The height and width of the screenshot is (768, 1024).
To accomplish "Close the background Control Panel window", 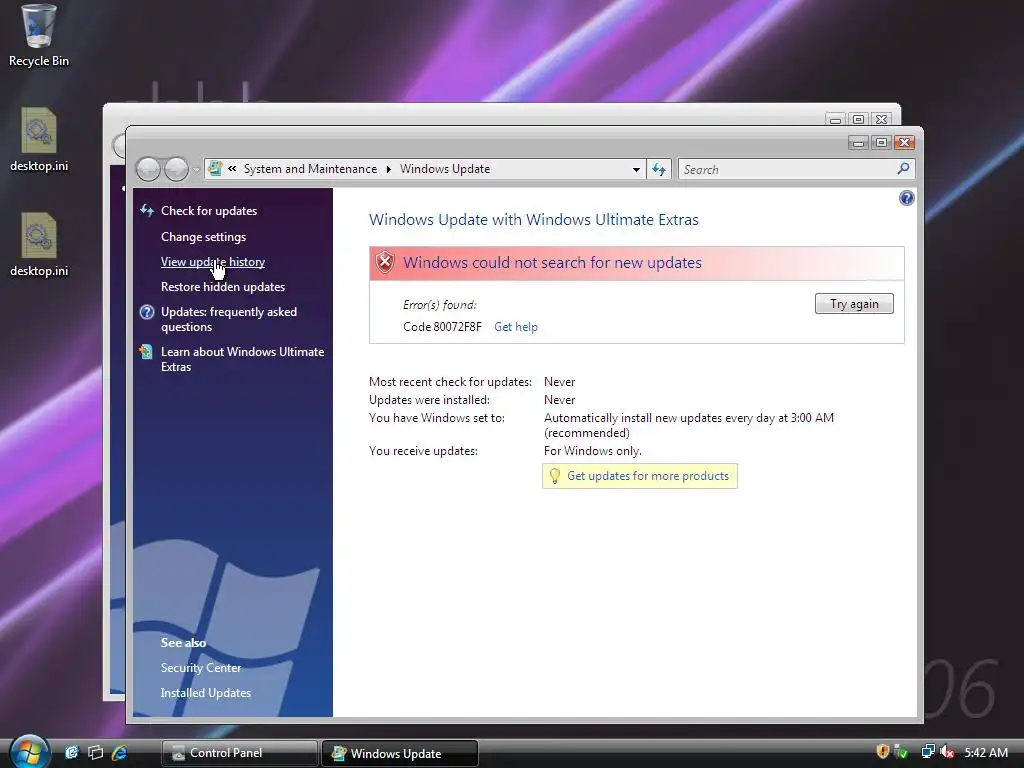I will click(x=881, y=119).
